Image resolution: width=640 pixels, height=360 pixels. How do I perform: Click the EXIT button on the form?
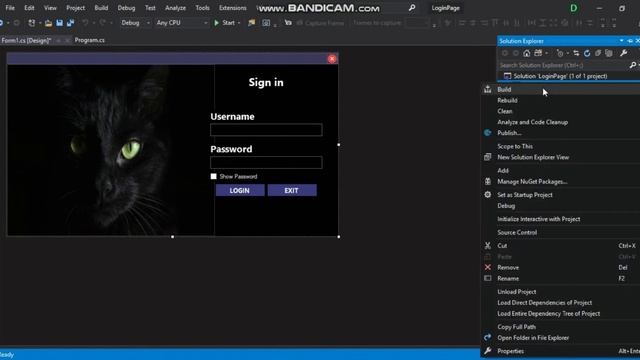click(292, 190)
